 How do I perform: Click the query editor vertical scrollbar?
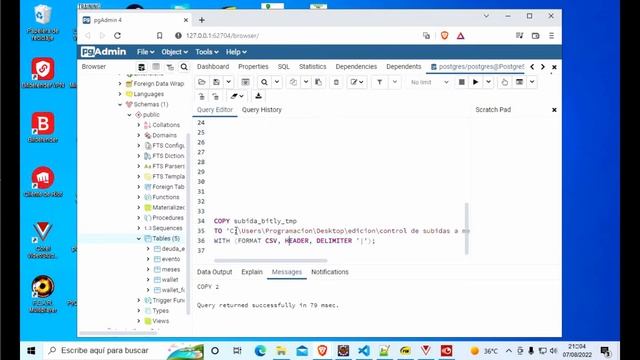point(467,229)
